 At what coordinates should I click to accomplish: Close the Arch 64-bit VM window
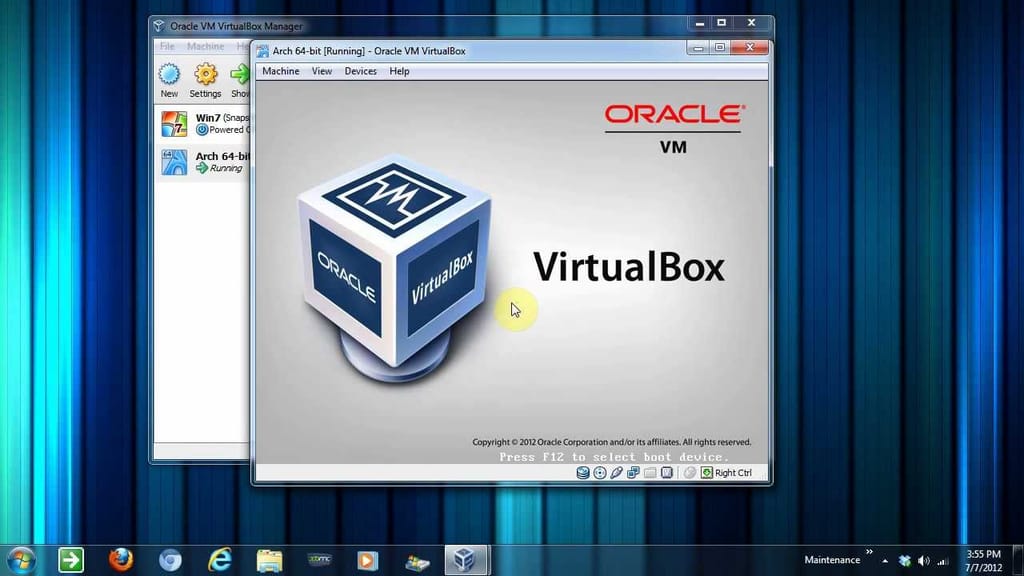(750, 48)
